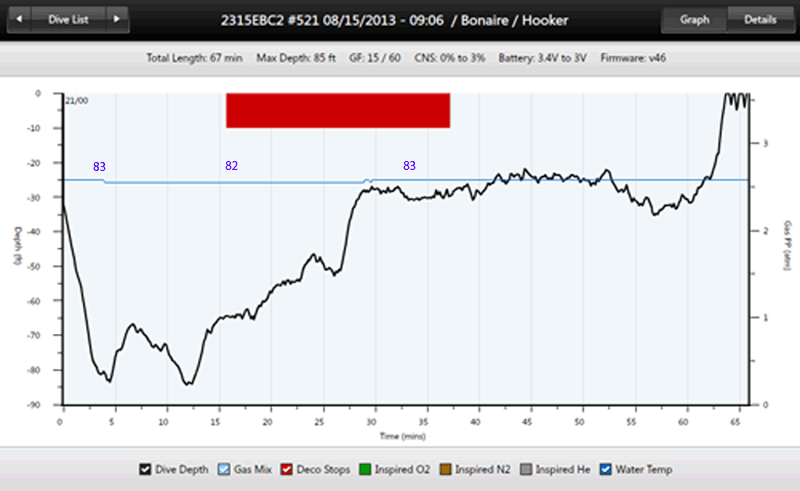Click the Firmware: v46 info text
This screenshot has width=800, height=491.
click(x=634, y=59)
